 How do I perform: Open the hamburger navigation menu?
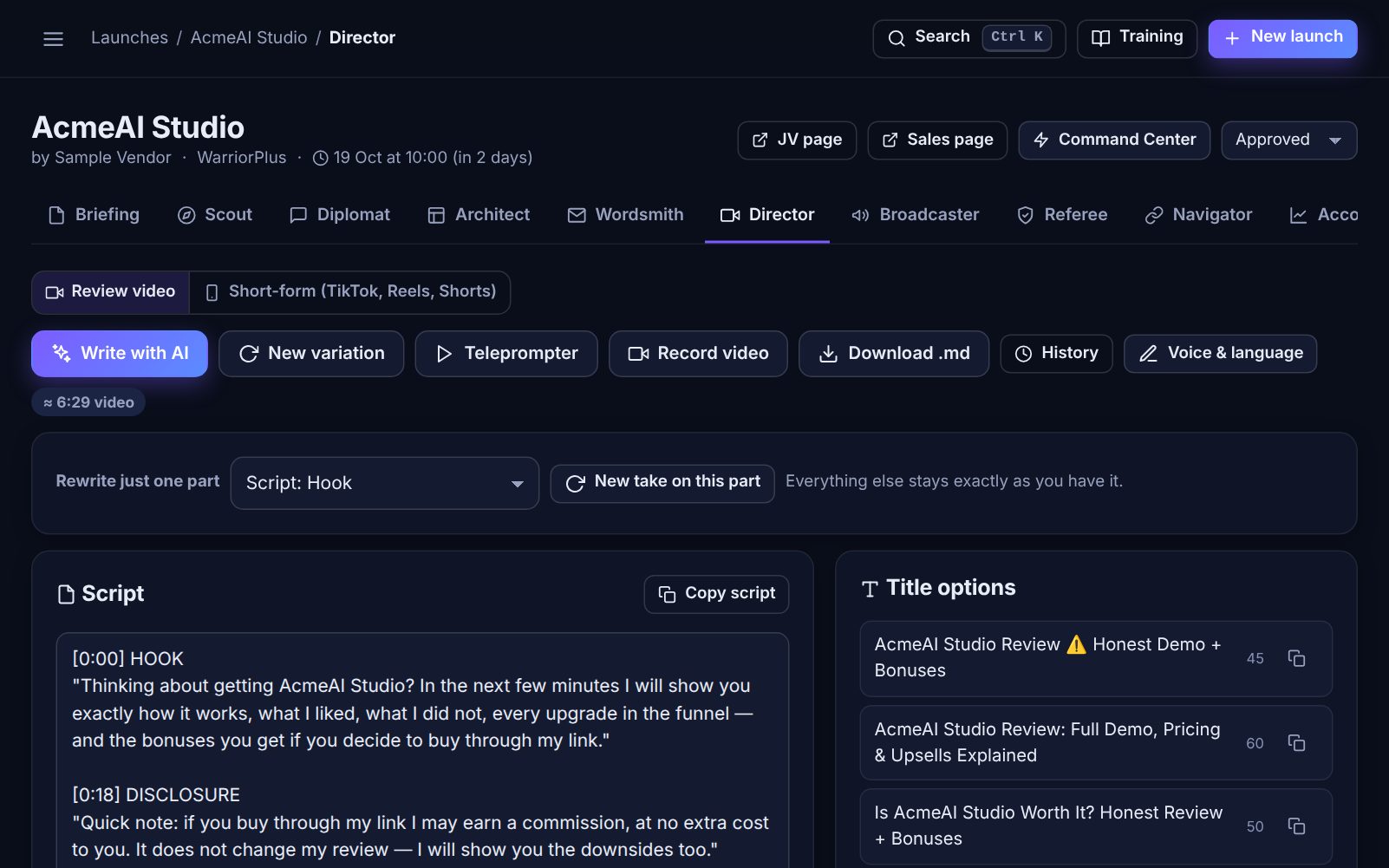click(53, 38)
